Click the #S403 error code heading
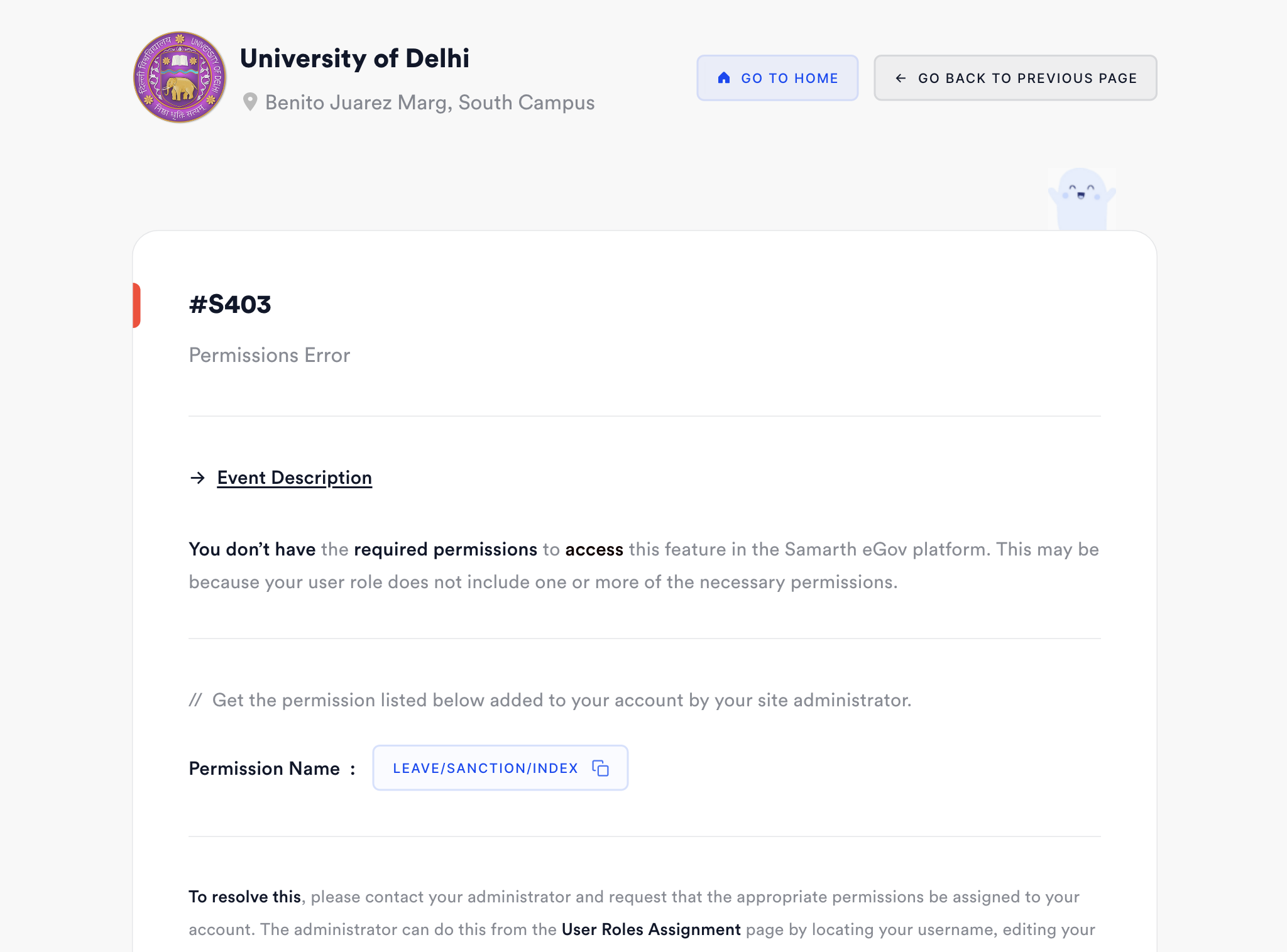This screenshot has width=1287, height=952. tap(230, 305)
